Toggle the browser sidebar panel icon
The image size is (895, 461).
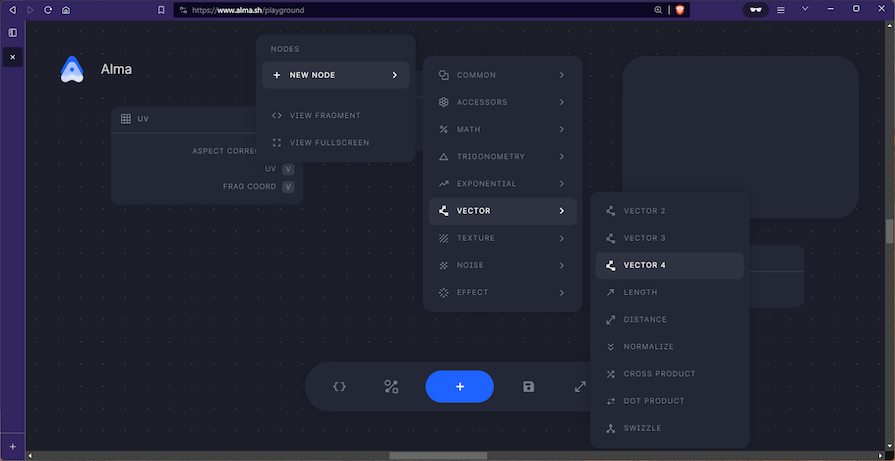[x=13, y=32]
